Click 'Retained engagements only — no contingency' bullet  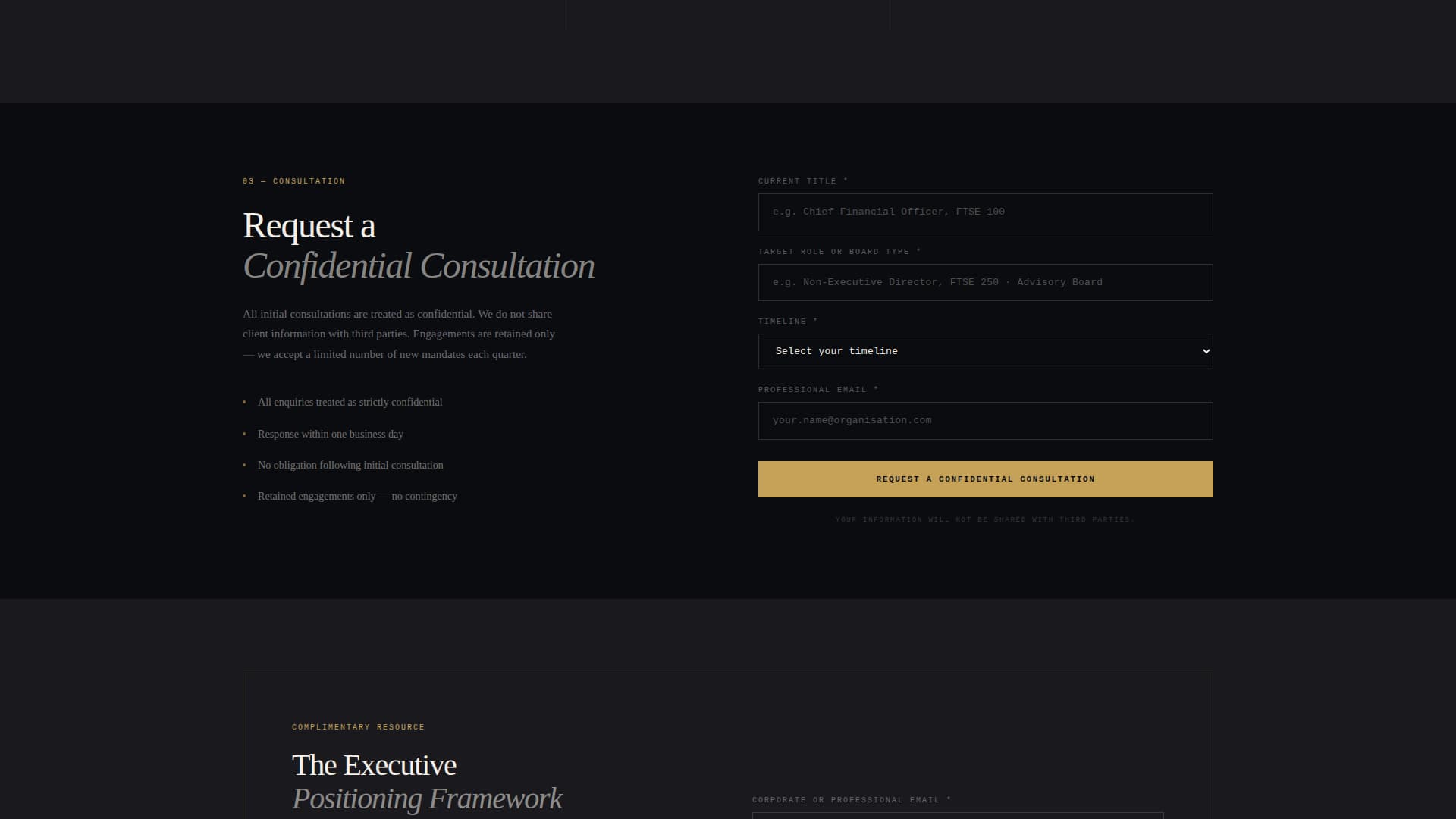tap(357, 496)
